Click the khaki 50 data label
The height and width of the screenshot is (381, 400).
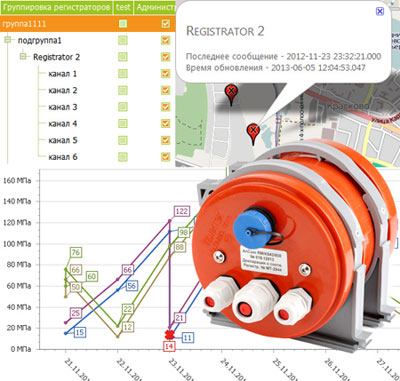(76, 287)
